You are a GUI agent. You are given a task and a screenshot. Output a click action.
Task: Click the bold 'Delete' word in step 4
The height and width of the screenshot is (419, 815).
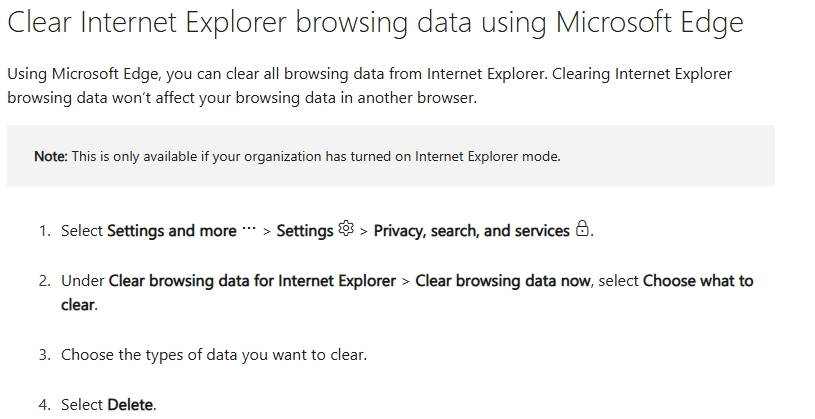coord(130,404)
